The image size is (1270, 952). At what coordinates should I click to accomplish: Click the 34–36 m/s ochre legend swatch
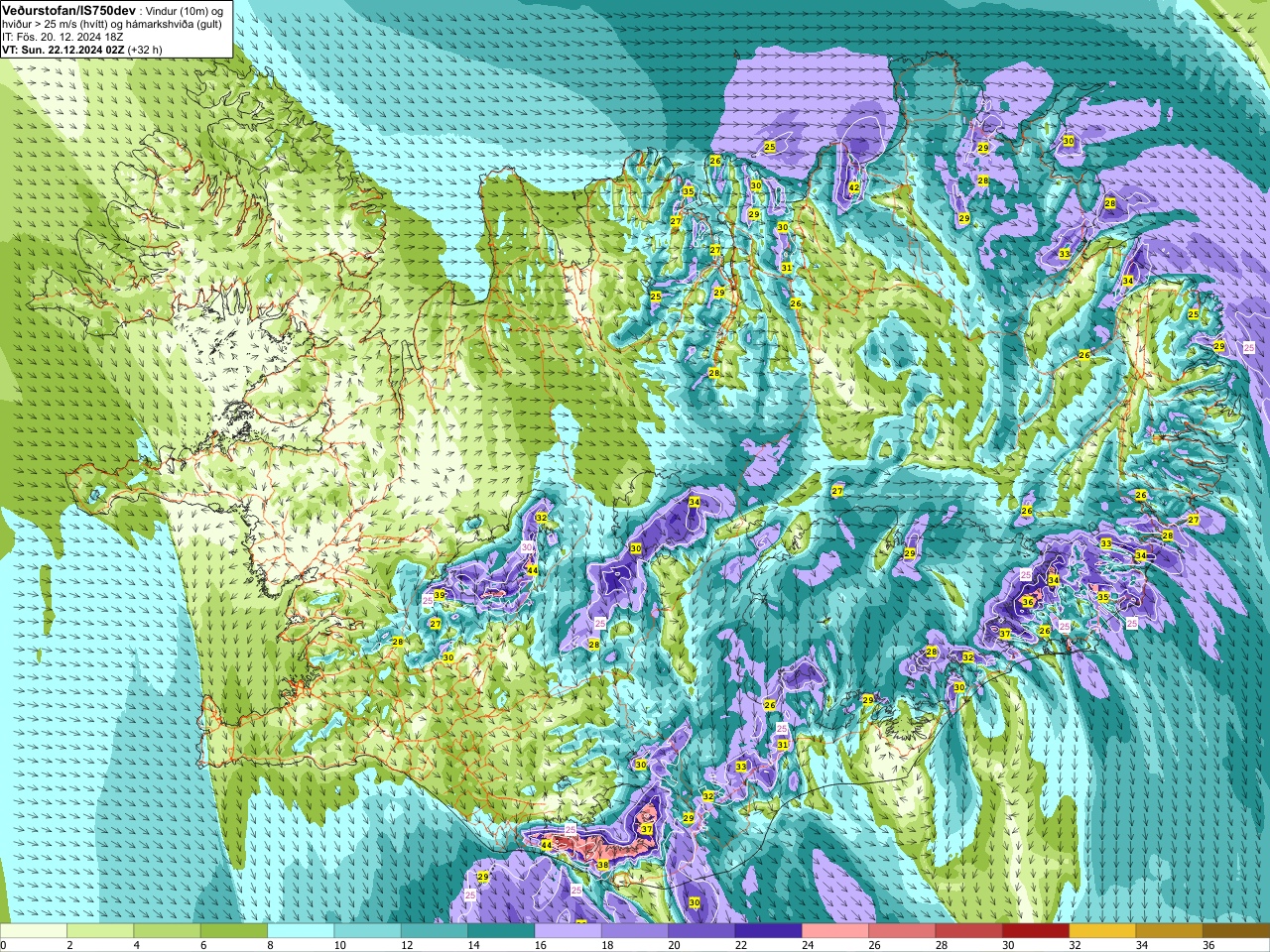tap(1169, 931)
